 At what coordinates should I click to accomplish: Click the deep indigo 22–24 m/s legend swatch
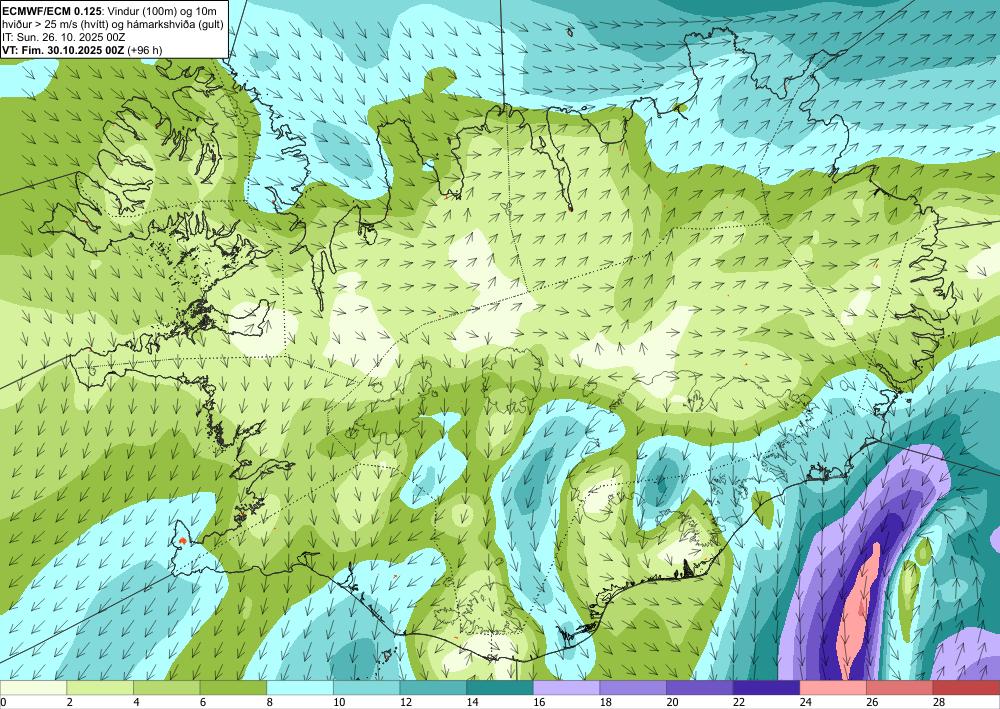coord(766,688)
